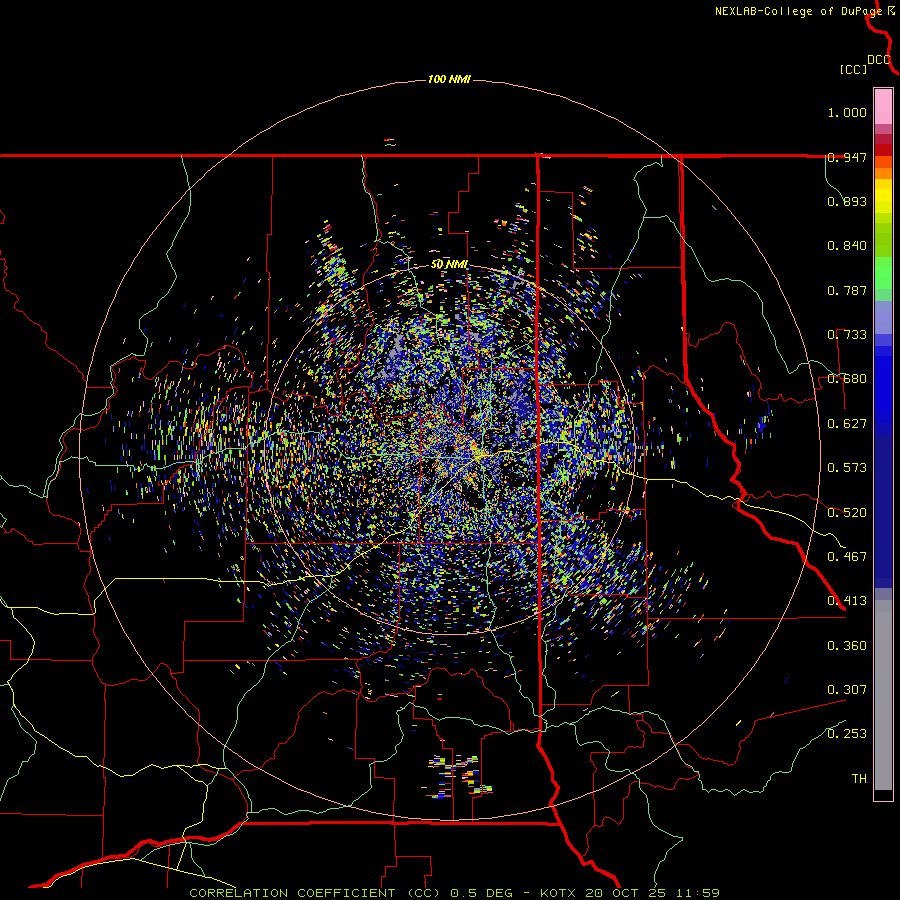Select the 0.893 scale value
This screenshot has height=900, width=900.
[847, 201]
